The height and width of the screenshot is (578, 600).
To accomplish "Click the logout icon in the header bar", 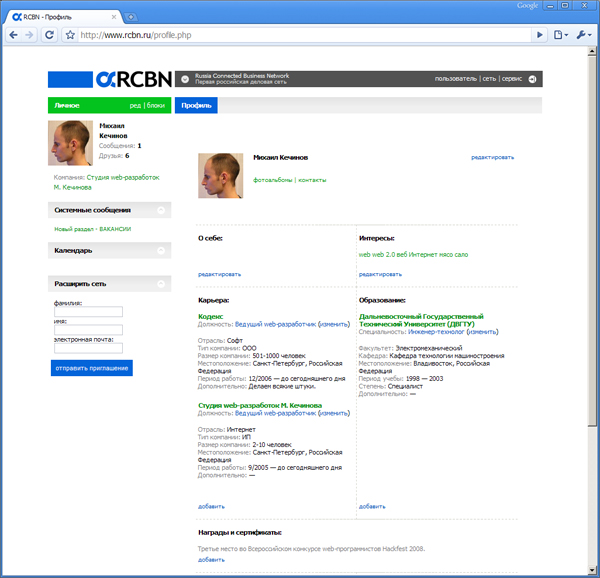I will point(532,79).
